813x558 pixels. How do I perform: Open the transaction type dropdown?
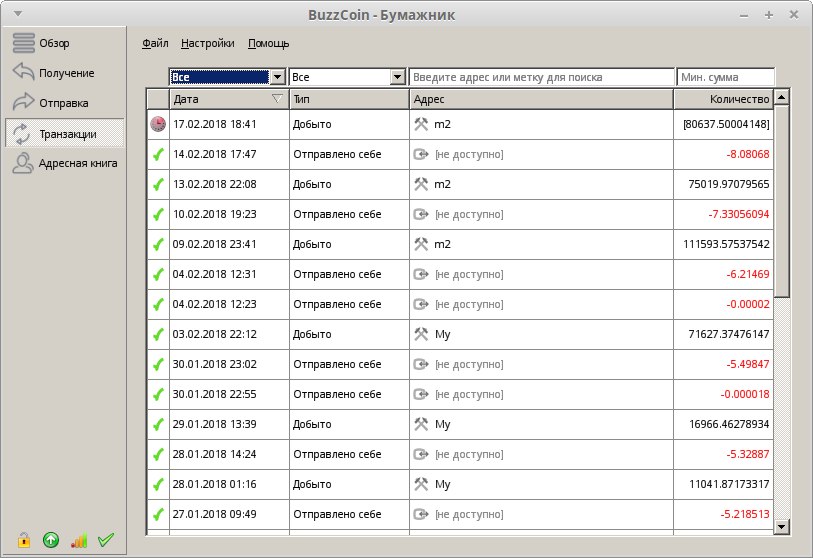tap(347, 77)
